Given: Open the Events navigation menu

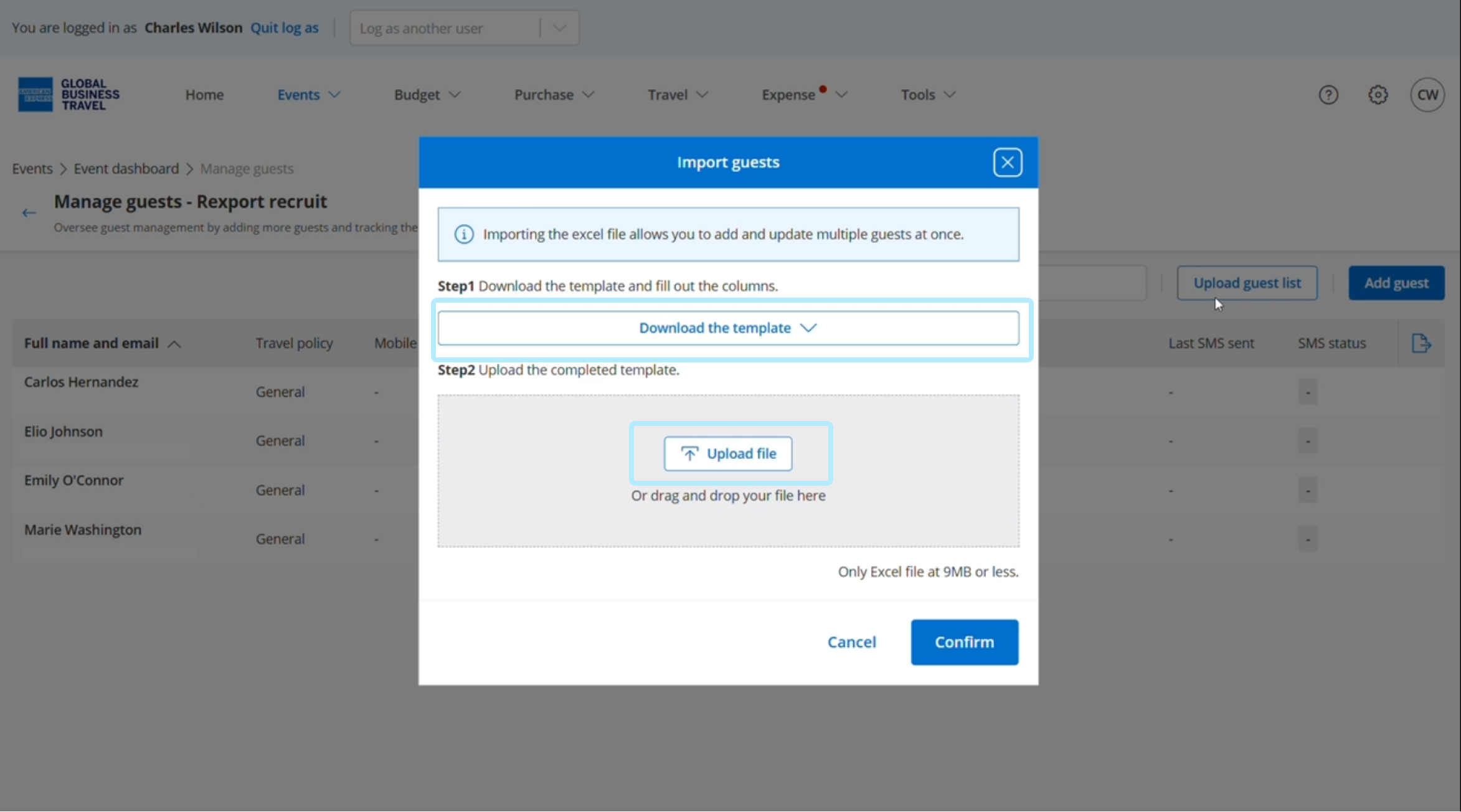Looking at the screenshot, I should tap(308, 95).
